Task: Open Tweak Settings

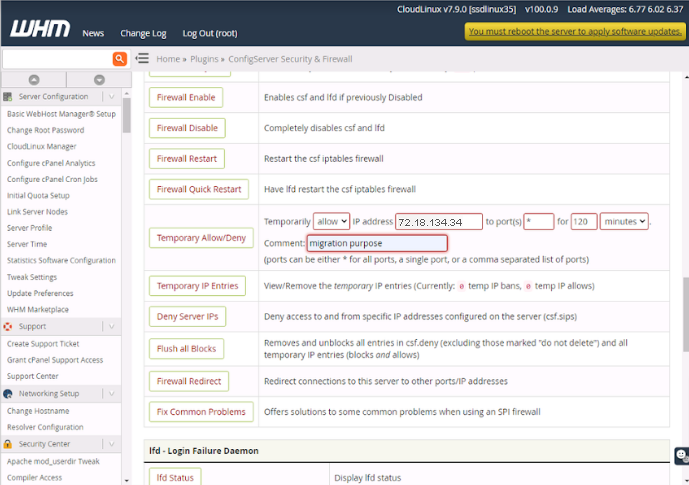Action: [x=32, y=277]
